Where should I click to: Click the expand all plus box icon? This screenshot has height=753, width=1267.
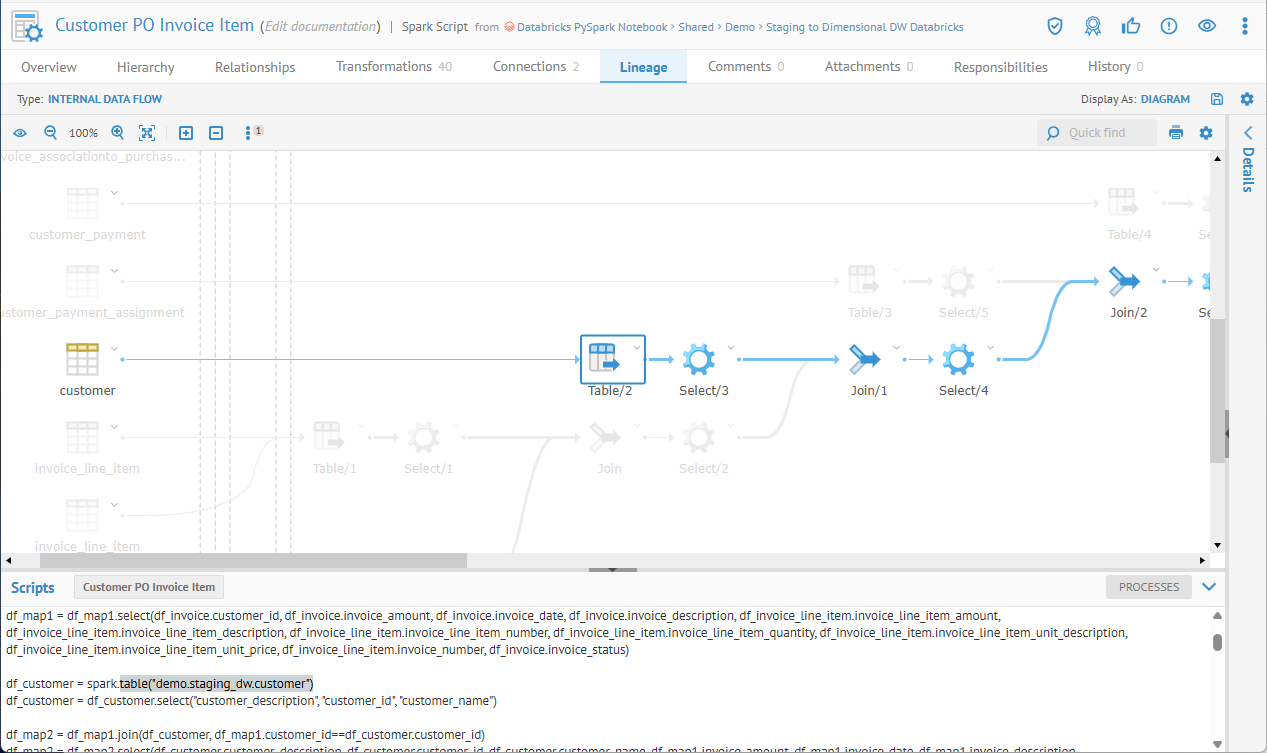186,133
